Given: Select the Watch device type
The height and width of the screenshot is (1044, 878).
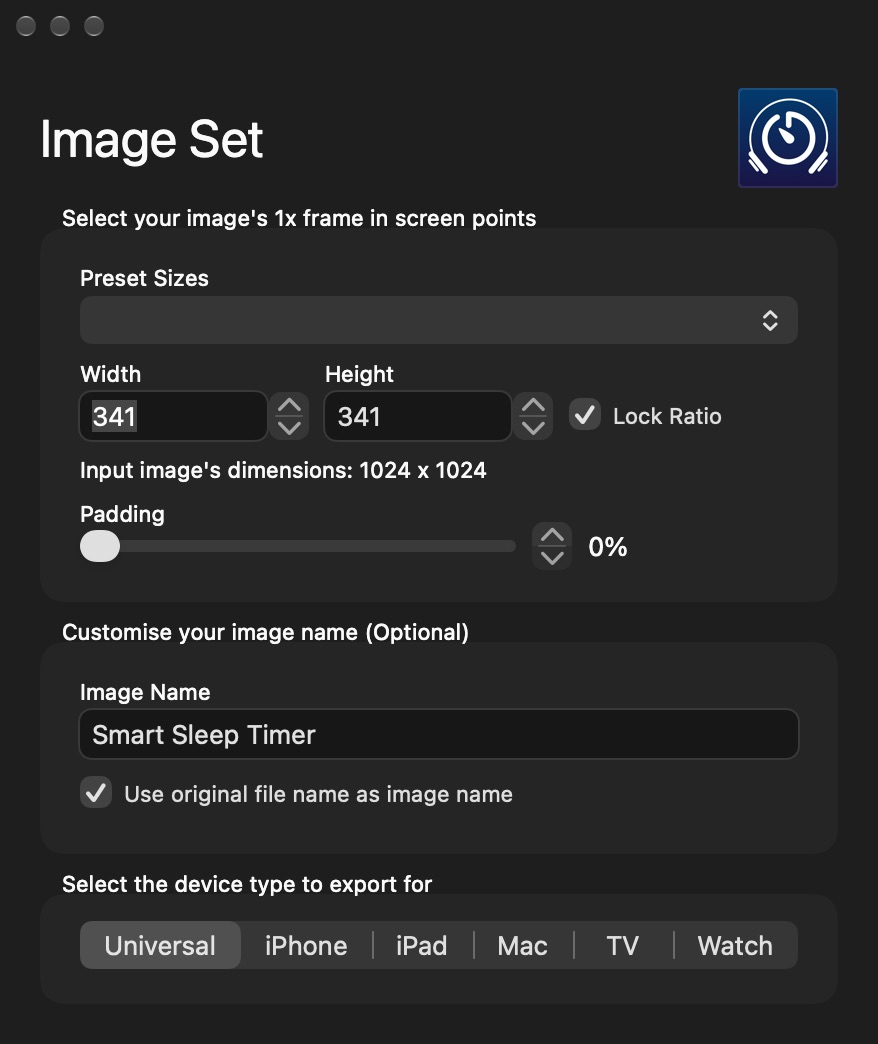Looking at the screenshot, I should point(736,945).
